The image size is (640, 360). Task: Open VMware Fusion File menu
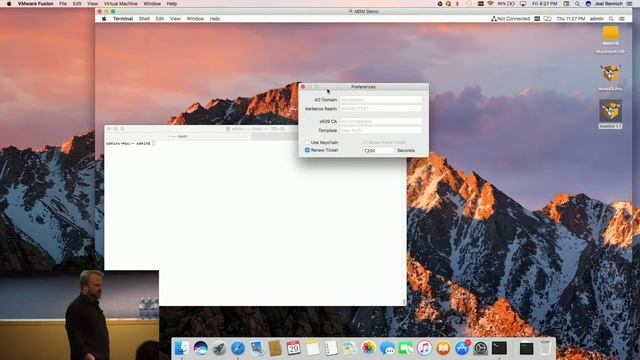pos(63,4)
